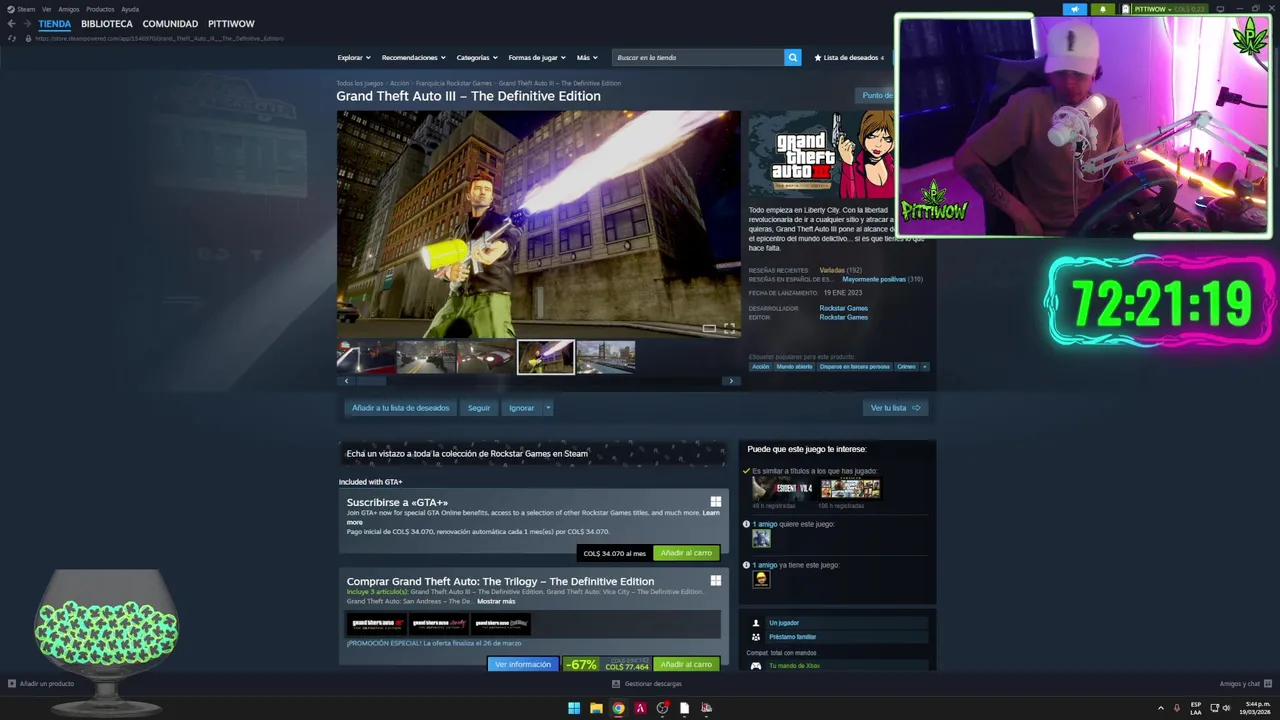Screen dimensions: 1280x720
Task: Expand package contents via Mostrar más
Action: [496, 601]
